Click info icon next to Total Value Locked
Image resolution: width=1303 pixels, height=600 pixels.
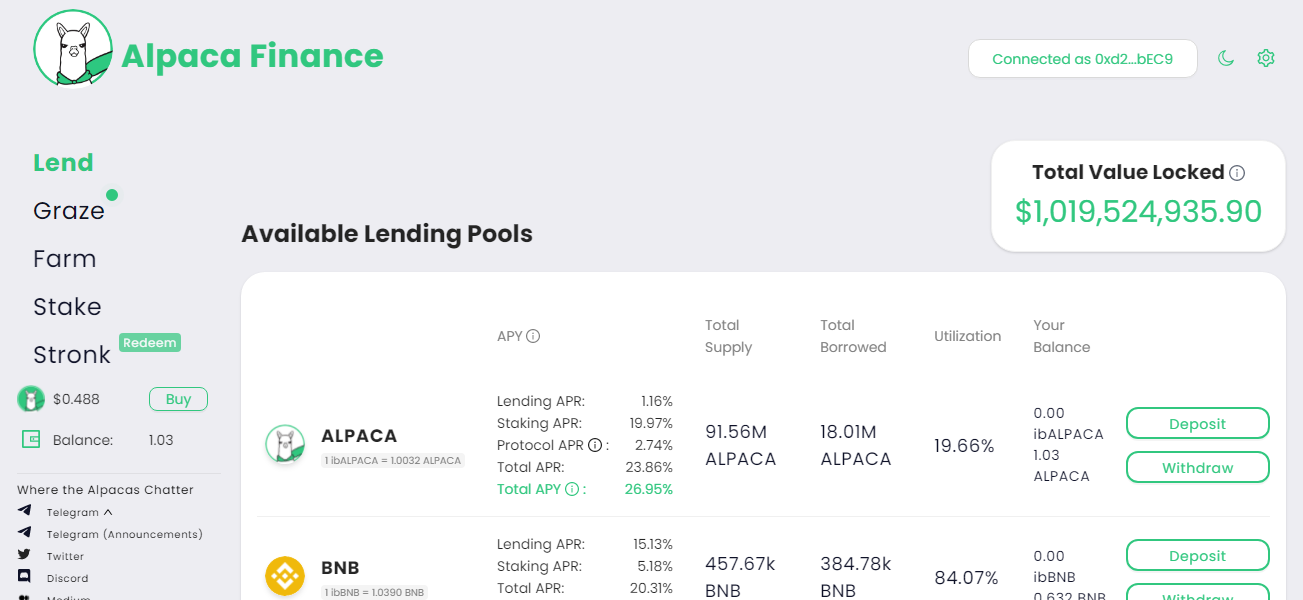[1237, 173]
